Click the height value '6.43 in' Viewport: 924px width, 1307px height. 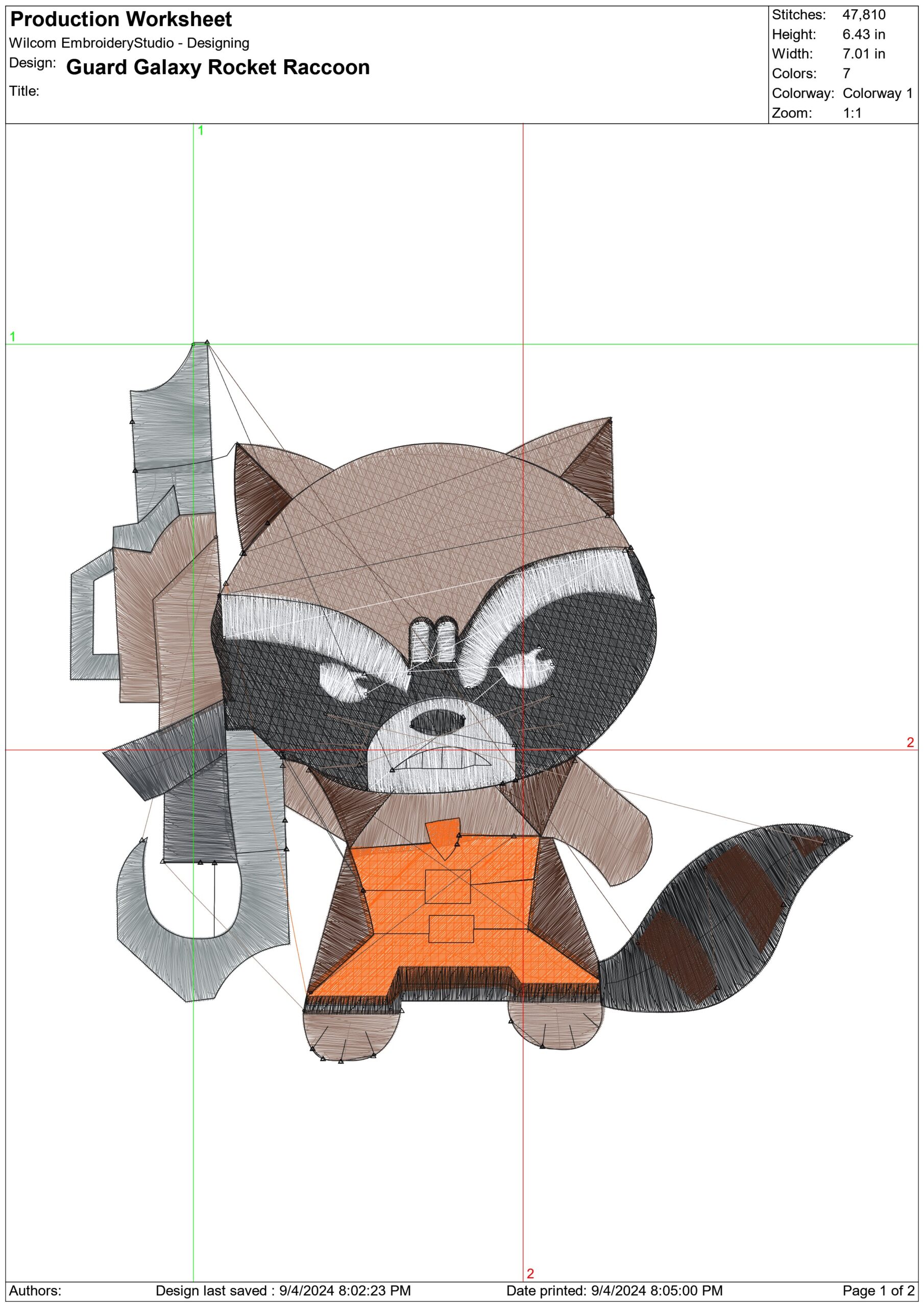[864, 34]
